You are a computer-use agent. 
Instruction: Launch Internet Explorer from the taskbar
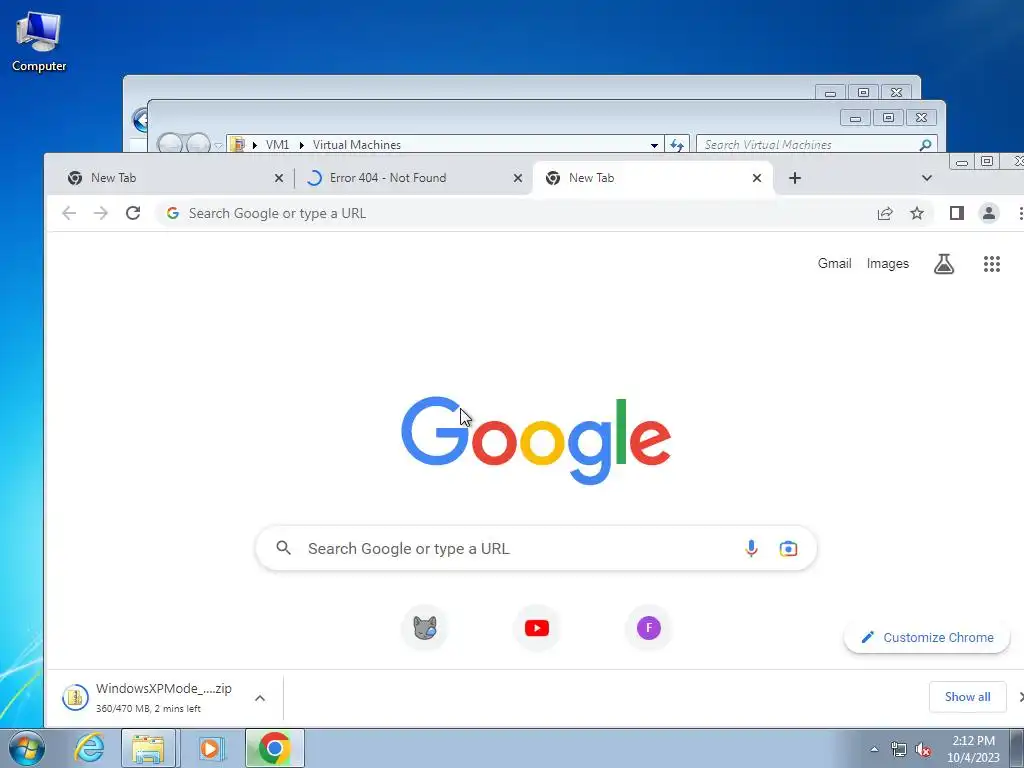pos(89,748)
